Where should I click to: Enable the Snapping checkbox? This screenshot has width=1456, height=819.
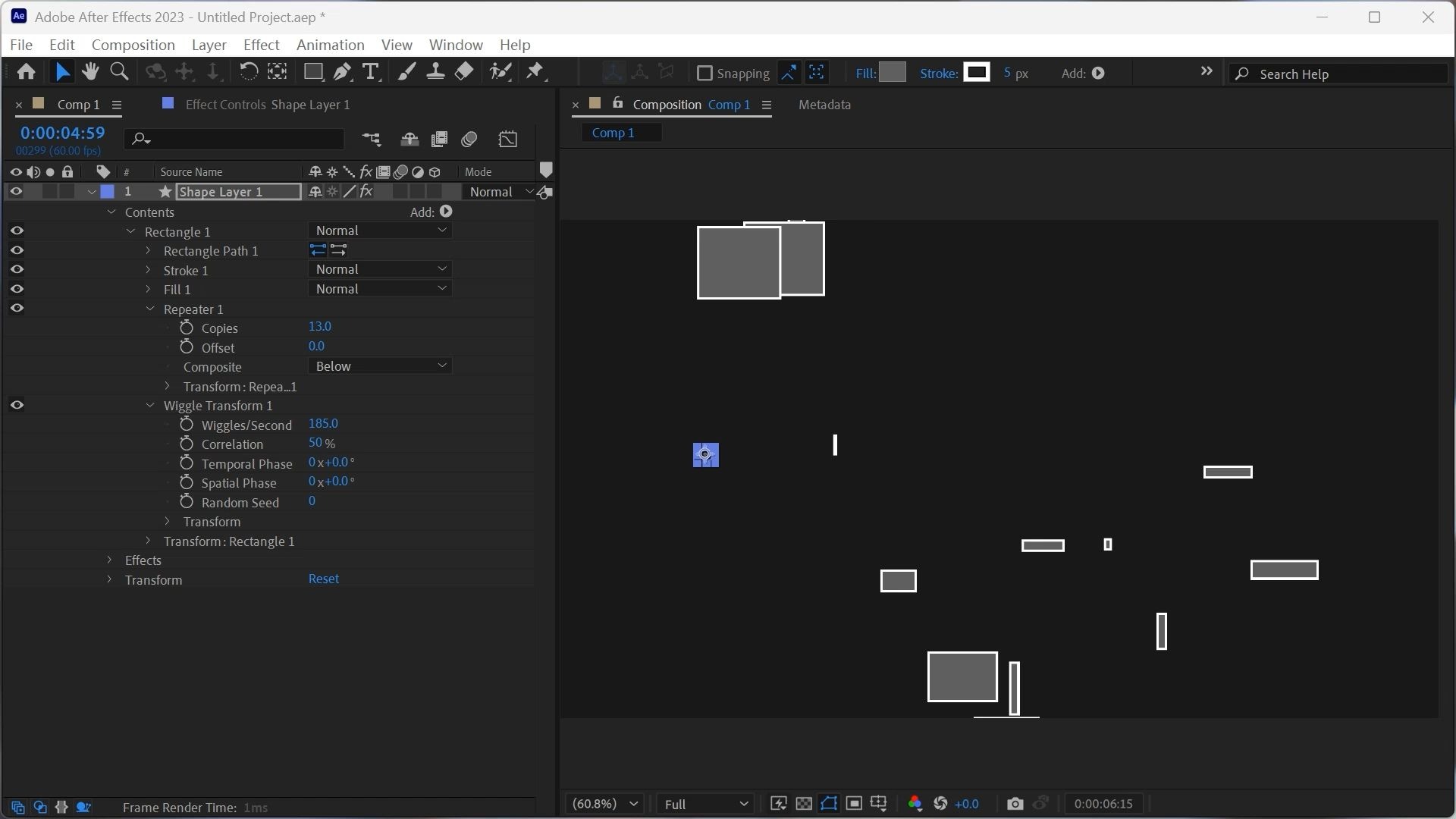coord(704,74)
